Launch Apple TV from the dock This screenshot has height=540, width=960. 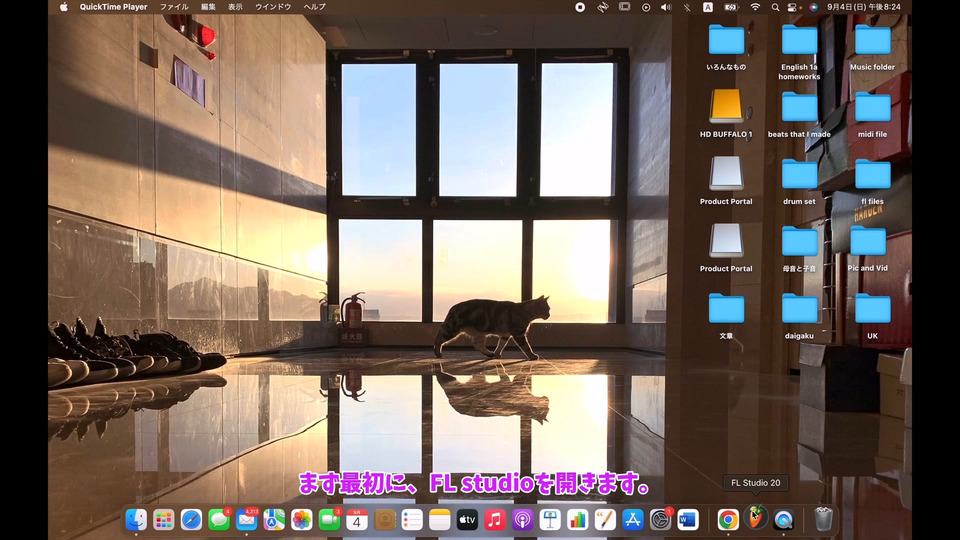tap(467, 520)
